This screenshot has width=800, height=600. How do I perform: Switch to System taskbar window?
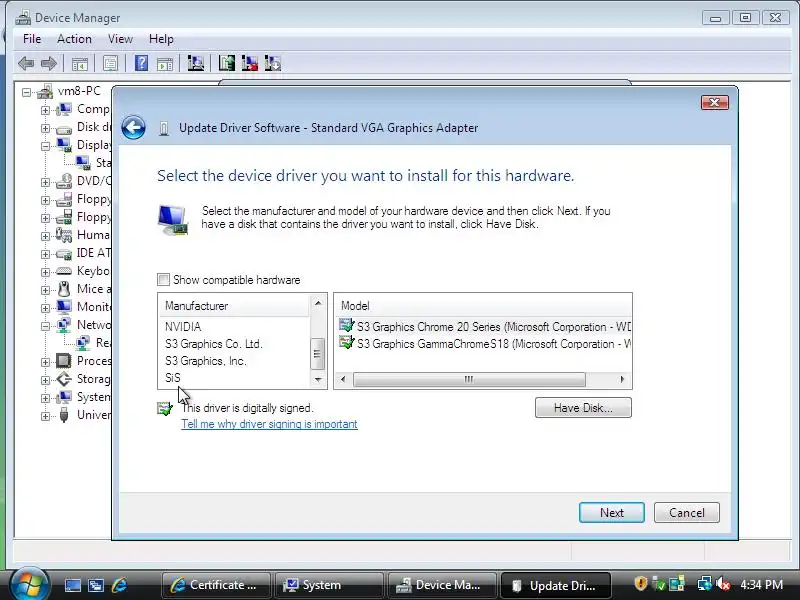coord(329,585)
